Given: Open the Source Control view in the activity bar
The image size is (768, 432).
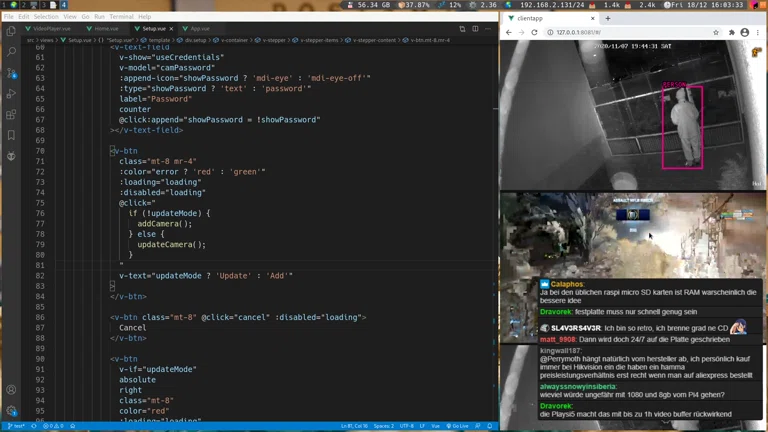Looking at the screenshot, I should tap(11, 73).
